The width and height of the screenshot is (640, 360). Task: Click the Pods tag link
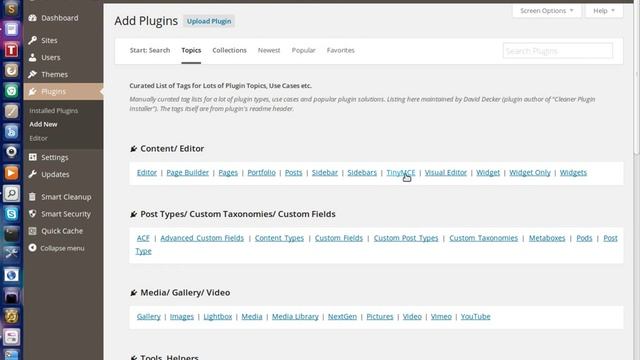(x=584, y=238)
